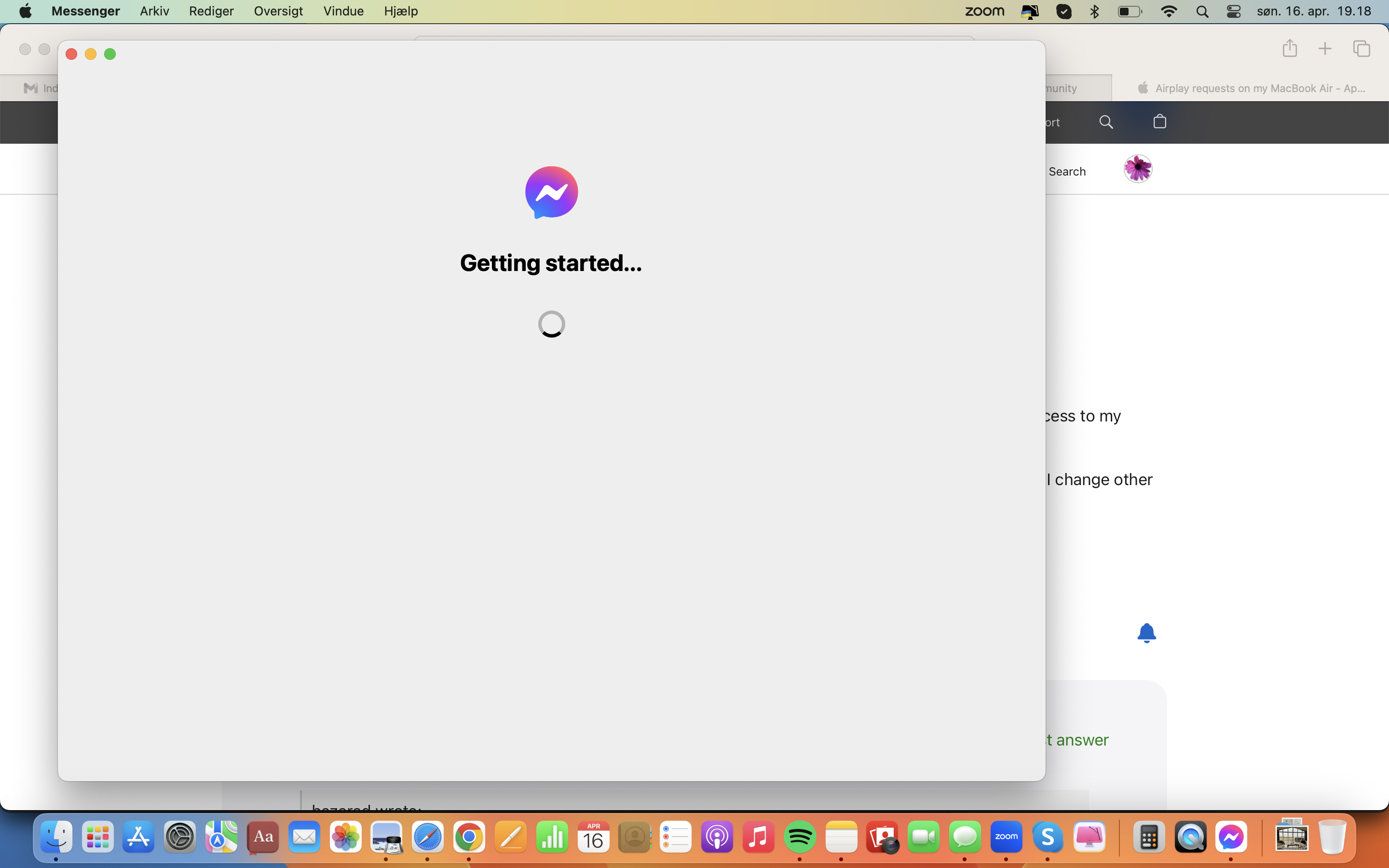Switch to Airplay requests MacBook Air tab
The width and height of the screenshot is (1389, 868).
tap(1251, 88)
